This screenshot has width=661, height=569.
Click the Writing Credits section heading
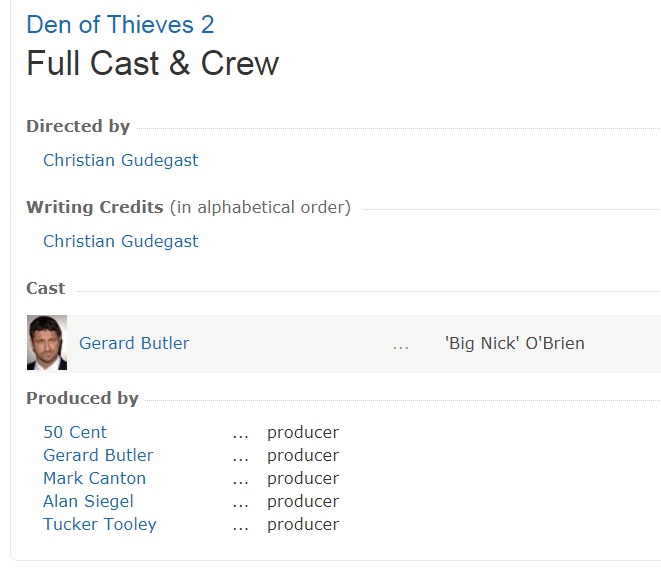point(95,207)
